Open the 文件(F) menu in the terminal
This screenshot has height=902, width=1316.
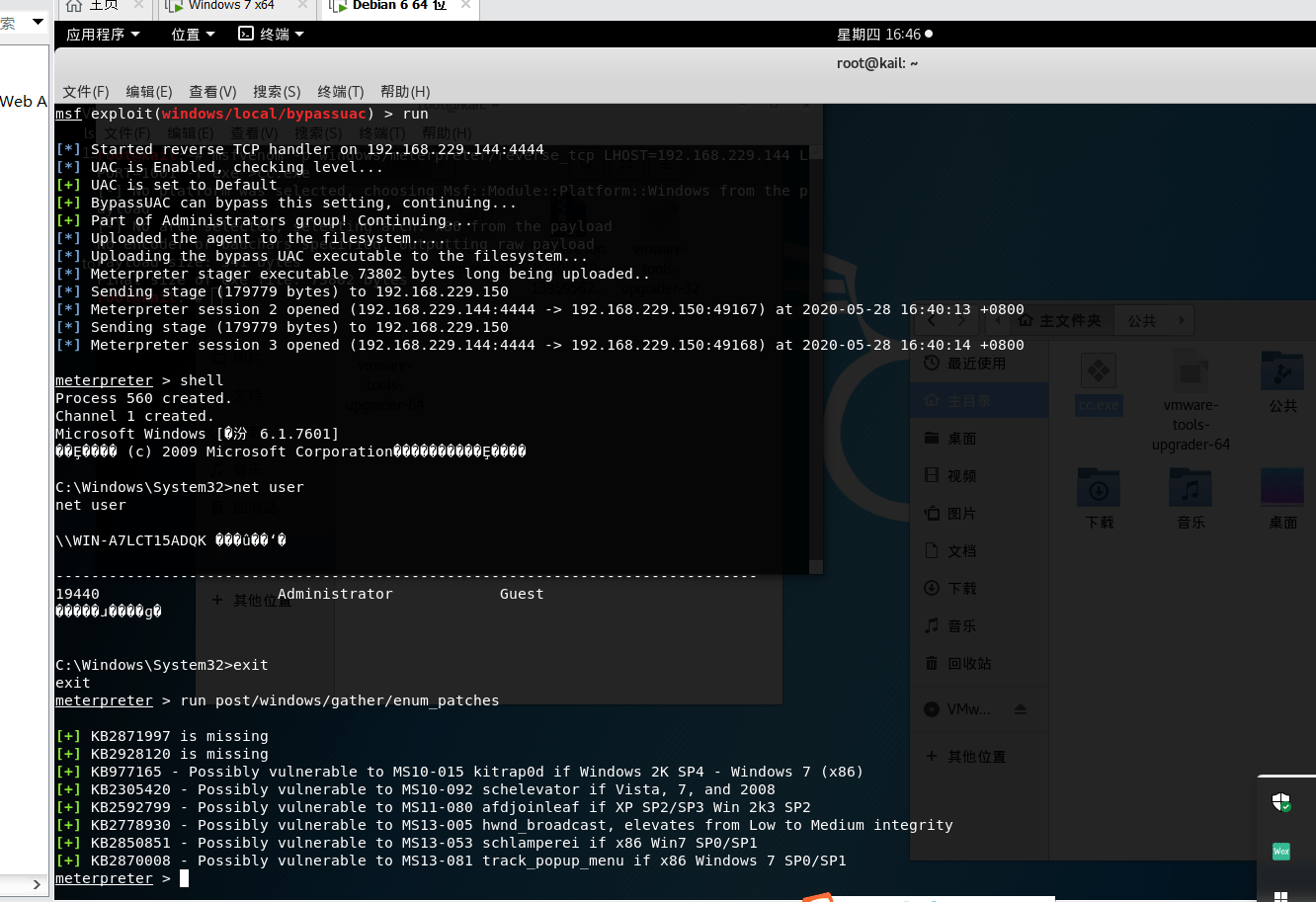86,91
